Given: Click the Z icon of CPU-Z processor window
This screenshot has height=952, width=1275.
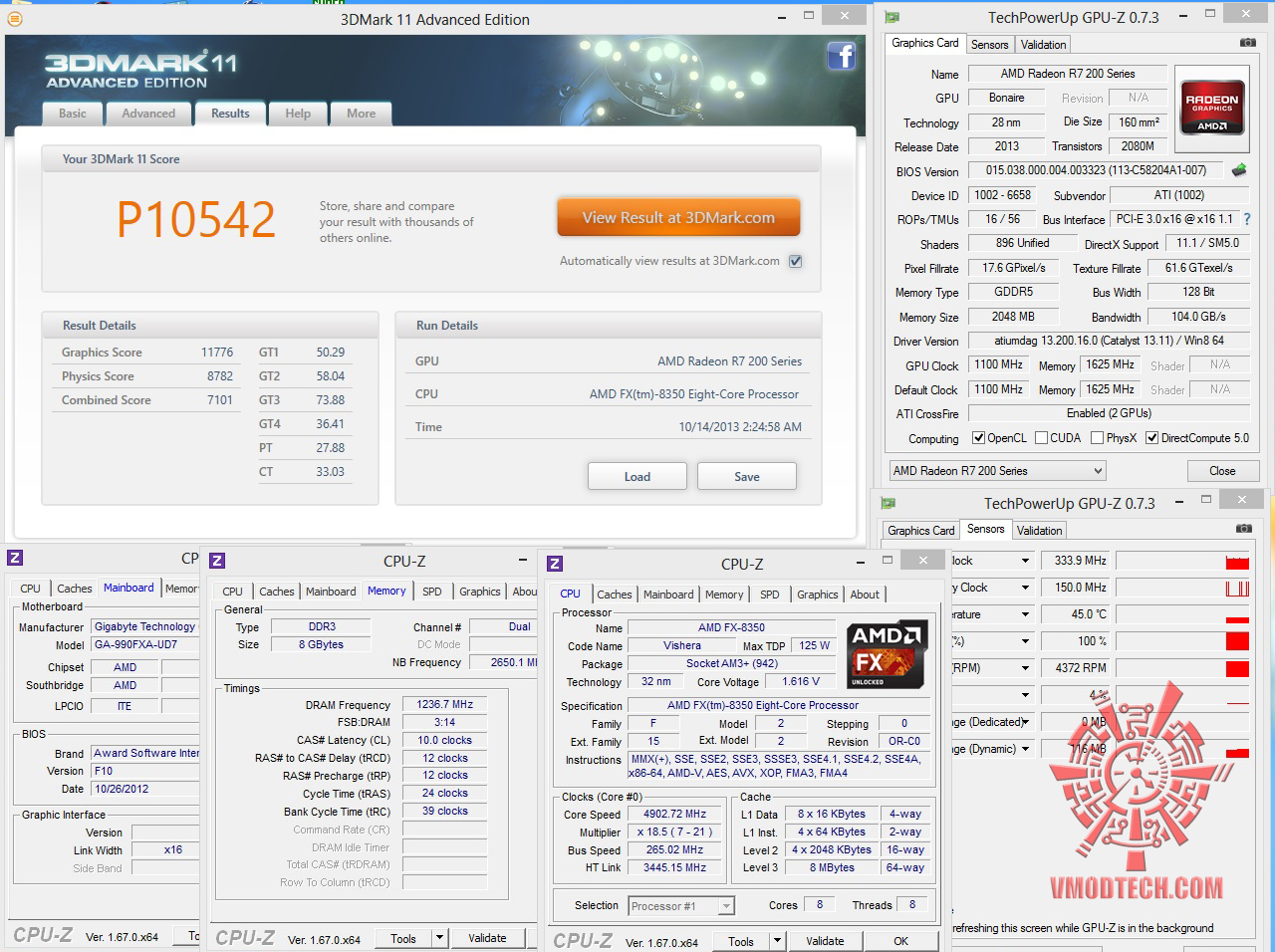Looking at the screenshot, I should click(555, 564).
